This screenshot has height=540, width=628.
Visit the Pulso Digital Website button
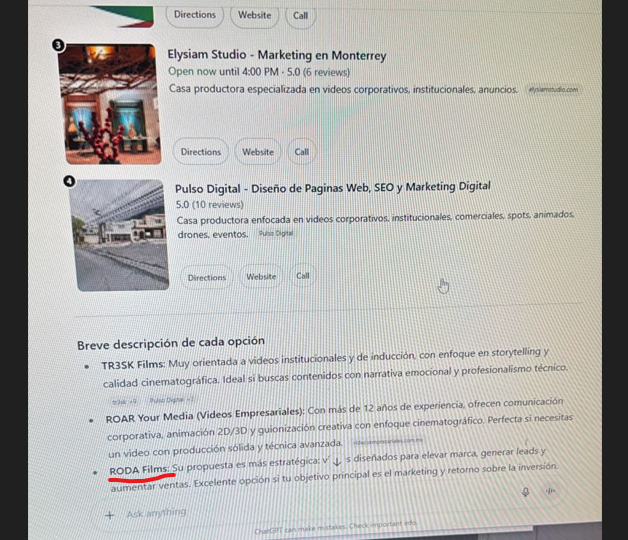(x=261, y=277)
